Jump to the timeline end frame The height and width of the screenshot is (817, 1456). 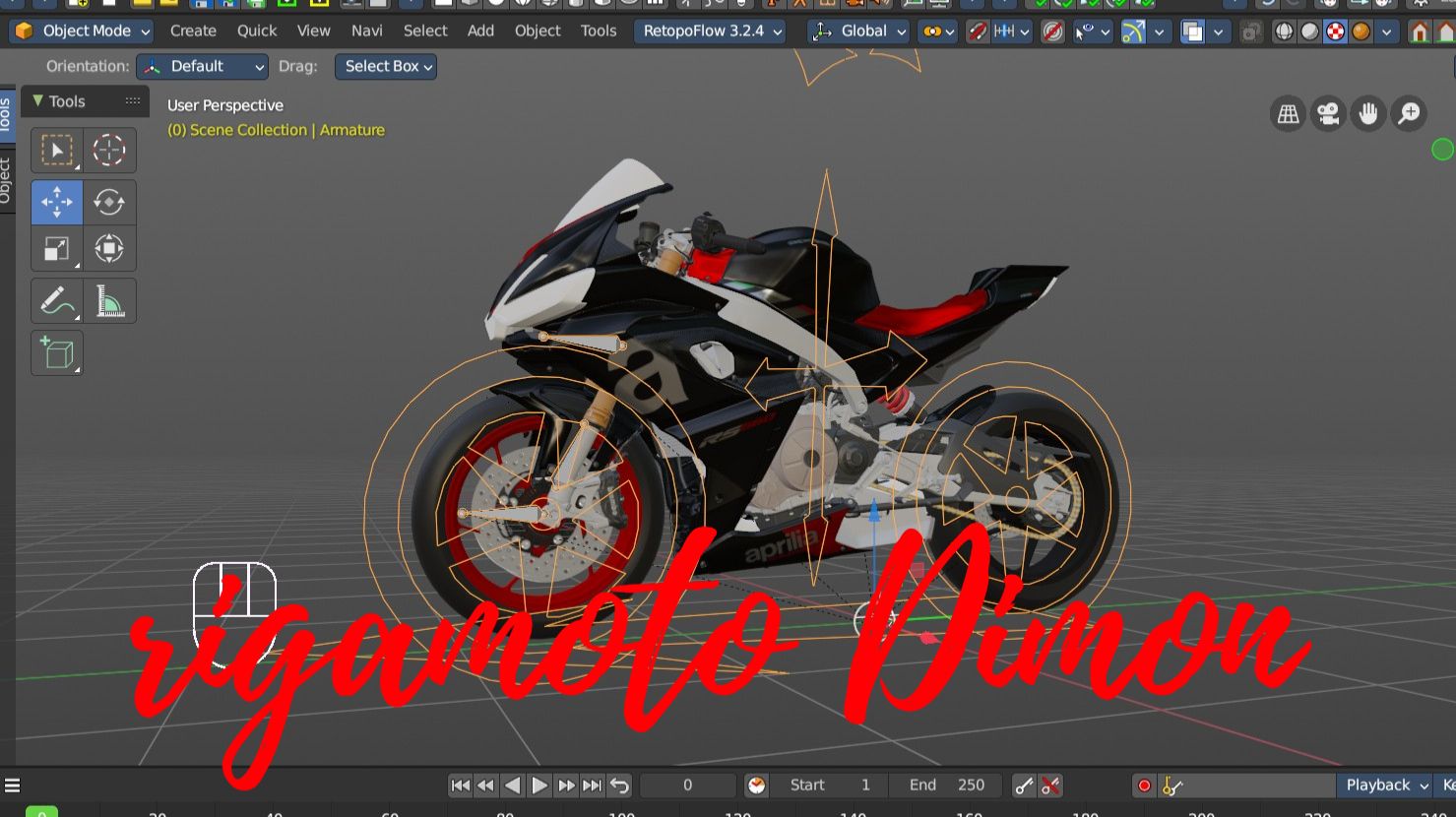592,786
